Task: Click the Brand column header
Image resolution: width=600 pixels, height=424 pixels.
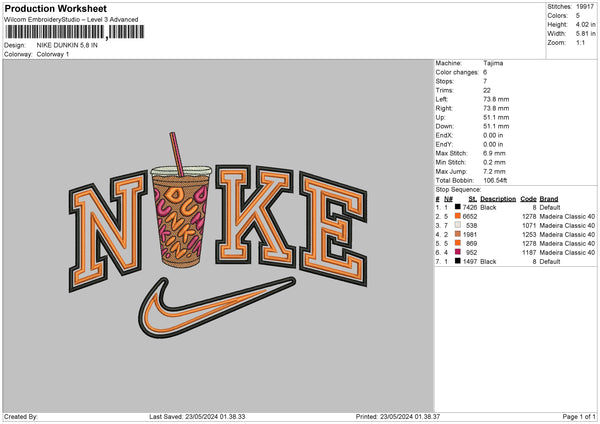Action: [549, 199]
